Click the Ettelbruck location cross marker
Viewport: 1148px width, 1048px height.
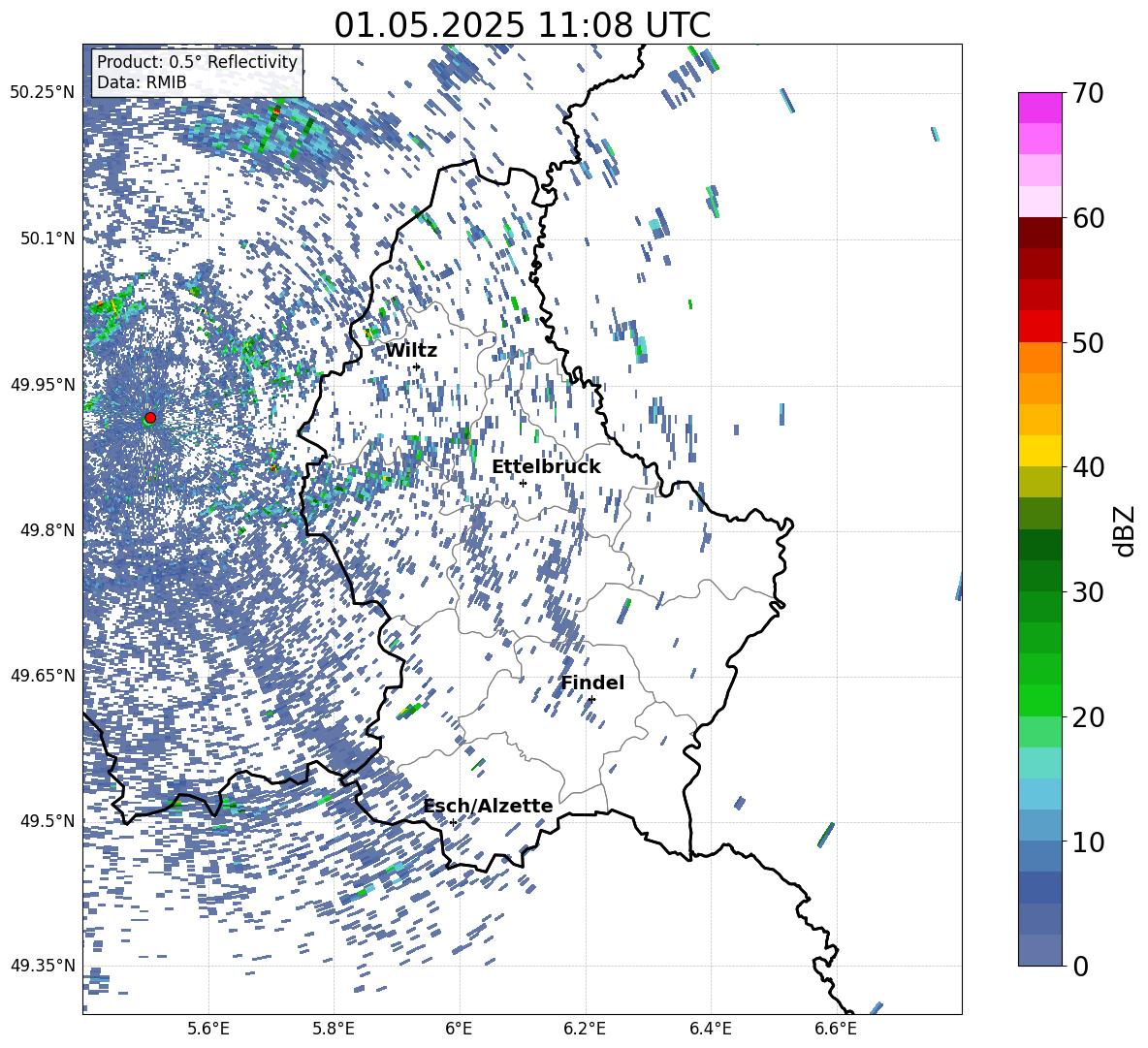pos(523,483)
